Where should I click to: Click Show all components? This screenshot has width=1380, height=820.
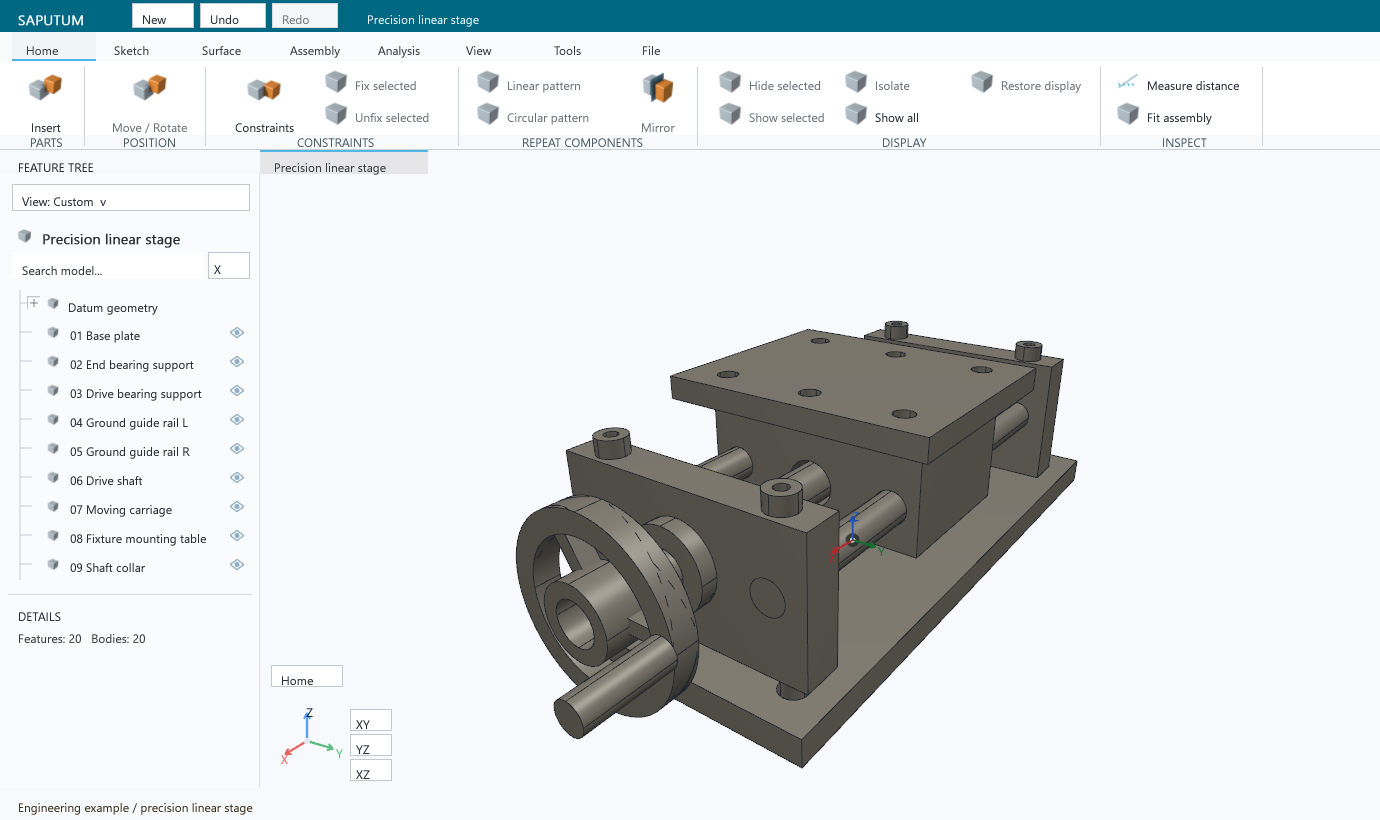[x=882, y=117]
